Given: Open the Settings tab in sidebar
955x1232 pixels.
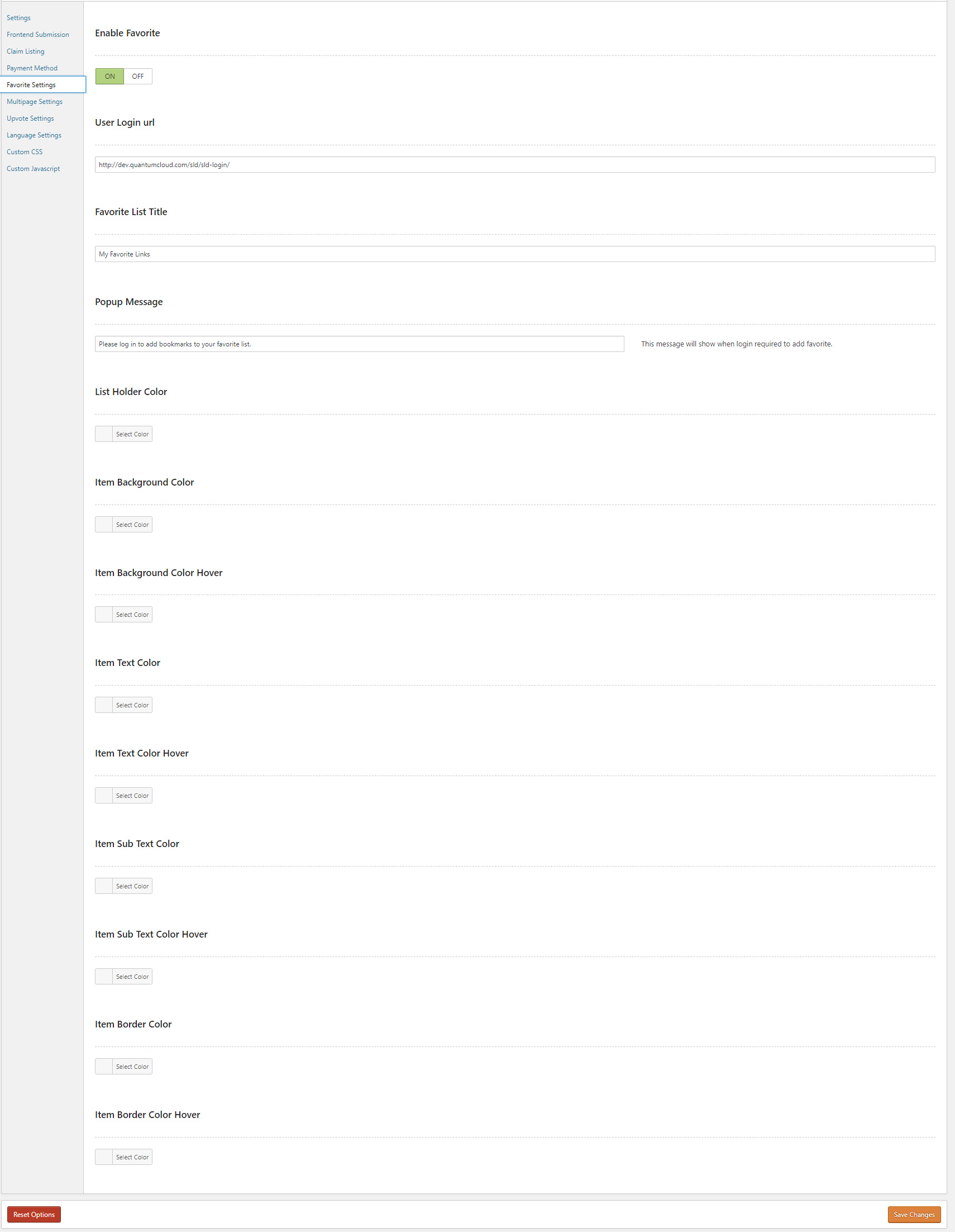Looking at the screenshot, I should pyautogui.click(x=18, y=18).
